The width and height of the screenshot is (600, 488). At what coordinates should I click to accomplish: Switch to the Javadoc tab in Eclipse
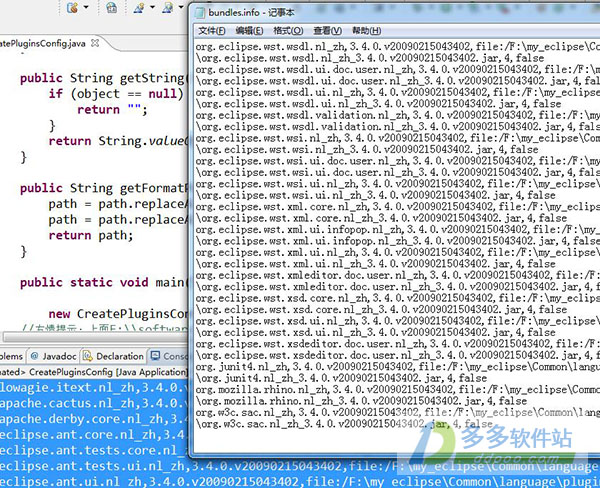tap(54, 356)
